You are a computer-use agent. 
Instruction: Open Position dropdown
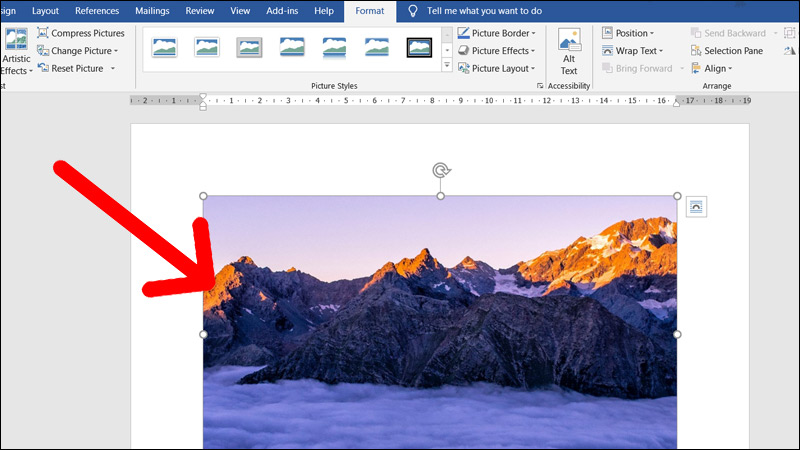[x=628, y=33]
